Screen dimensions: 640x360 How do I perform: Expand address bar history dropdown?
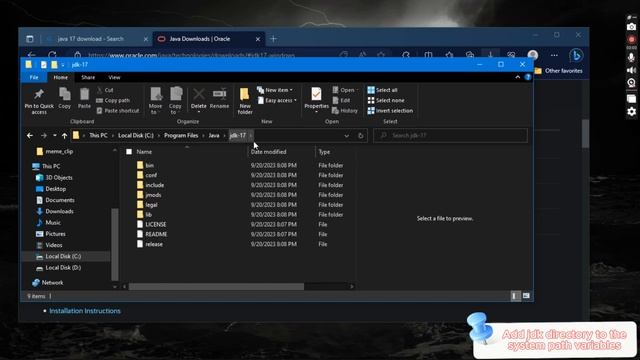347,136
